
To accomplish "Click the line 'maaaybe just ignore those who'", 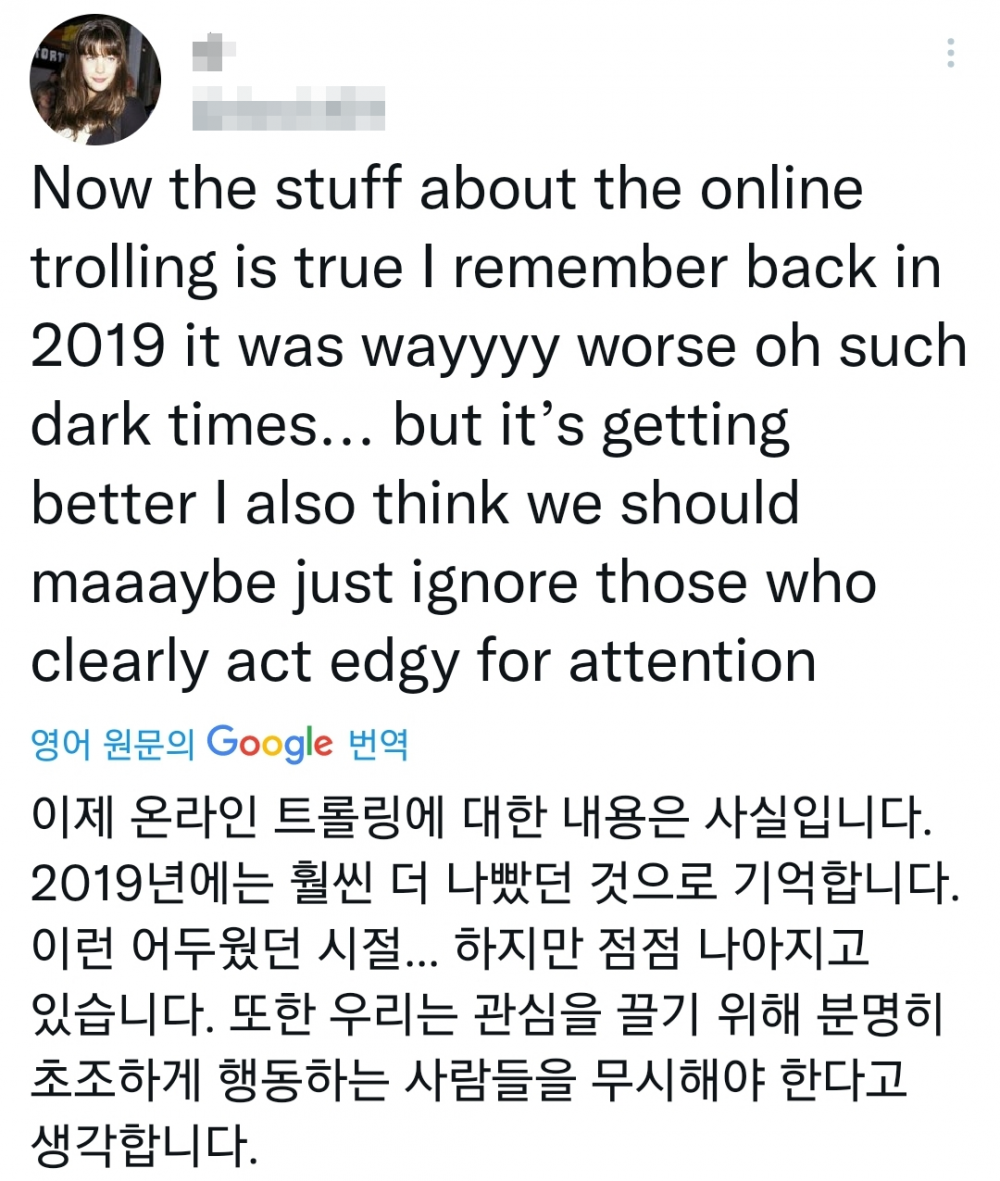I will 454,584.
